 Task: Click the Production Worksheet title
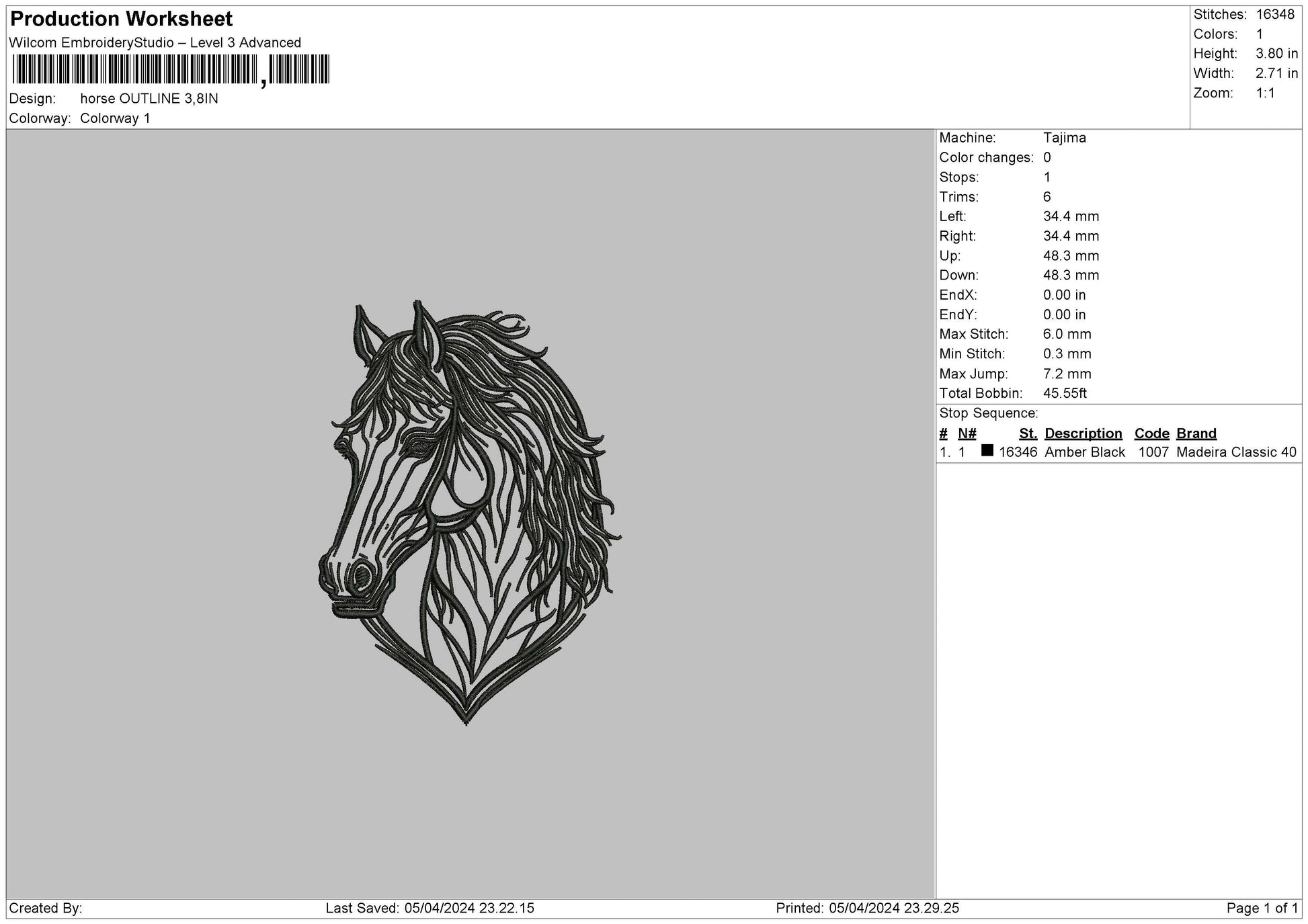pyautogui.click(x=122, y=19)
